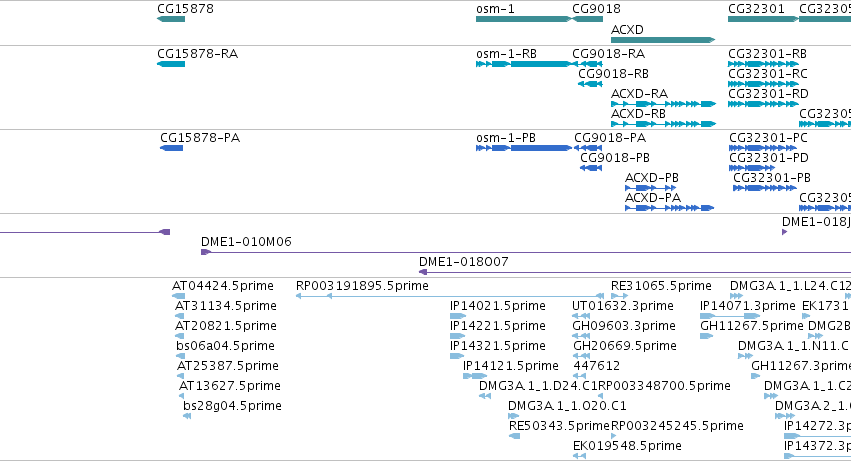This screenshot has width=851, height=461.
Task: Click the osm-1 gene bar
Action: point(524,19)
